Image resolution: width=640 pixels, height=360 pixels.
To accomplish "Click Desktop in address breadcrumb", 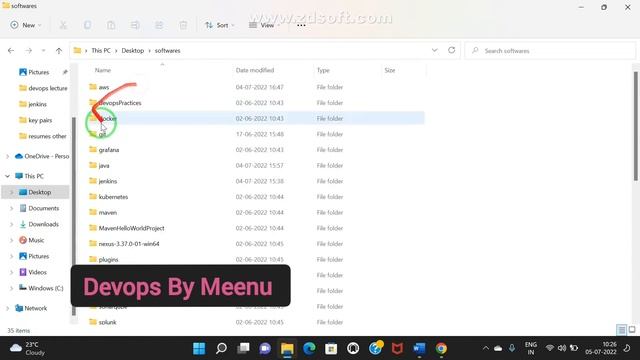I will click(x=133, y=51).
